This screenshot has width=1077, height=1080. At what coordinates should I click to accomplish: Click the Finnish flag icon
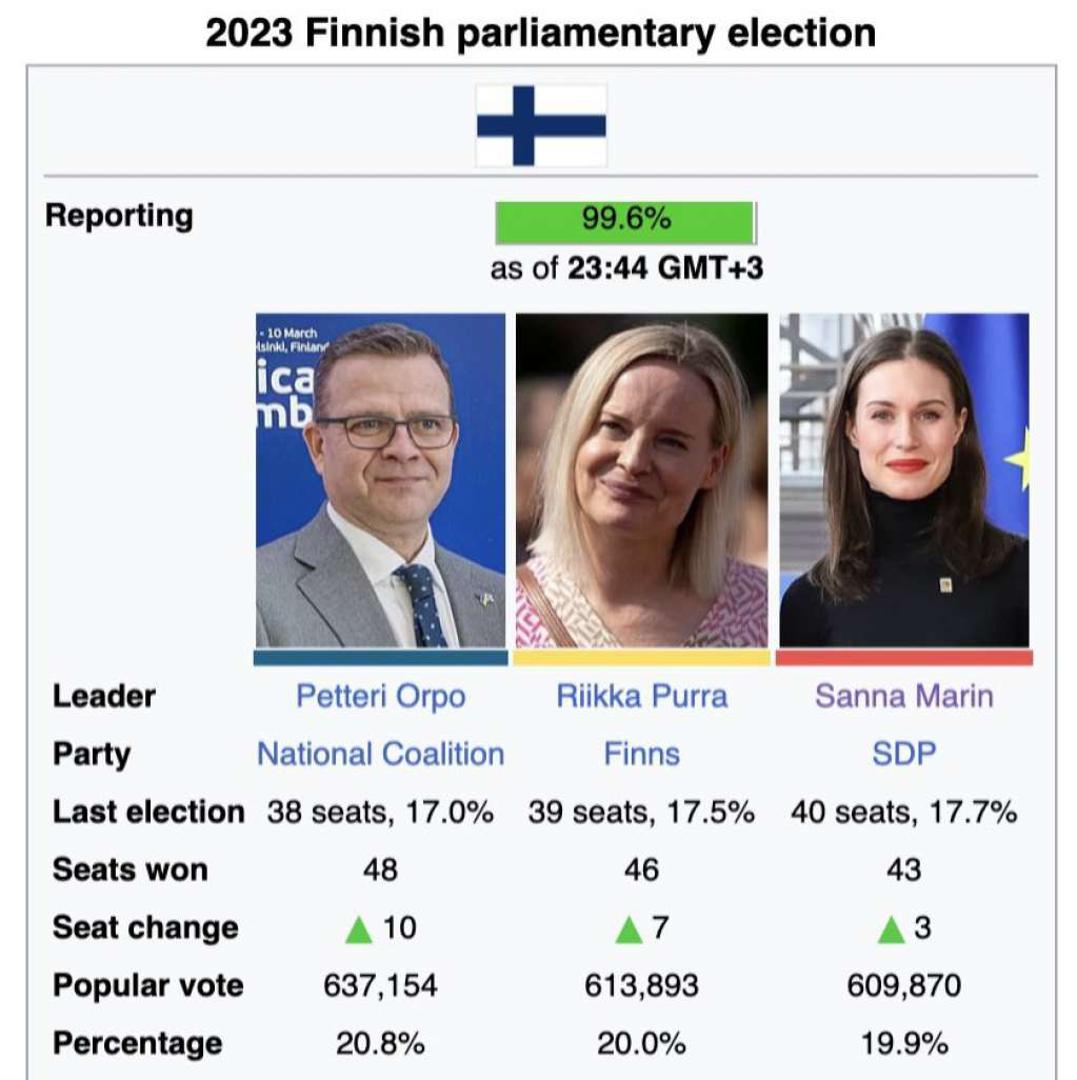(541, 125)
